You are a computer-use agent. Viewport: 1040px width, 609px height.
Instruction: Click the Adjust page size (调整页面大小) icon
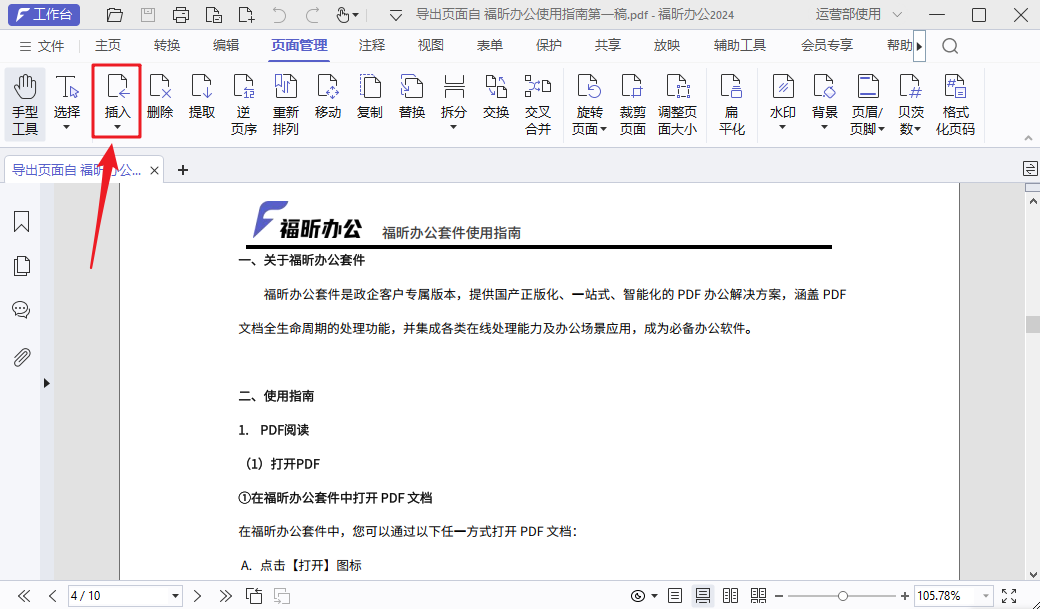click(x=677, y=104)
